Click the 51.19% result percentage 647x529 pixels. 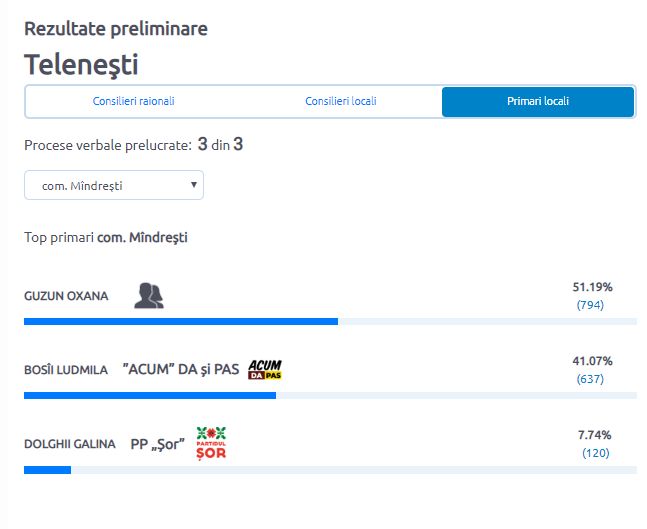592,287
